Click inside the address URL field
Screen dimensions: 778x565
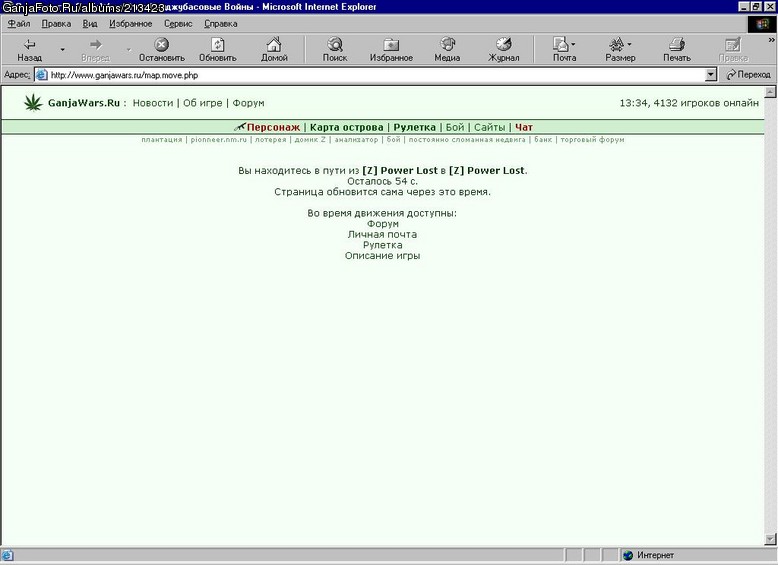point(370,75)
